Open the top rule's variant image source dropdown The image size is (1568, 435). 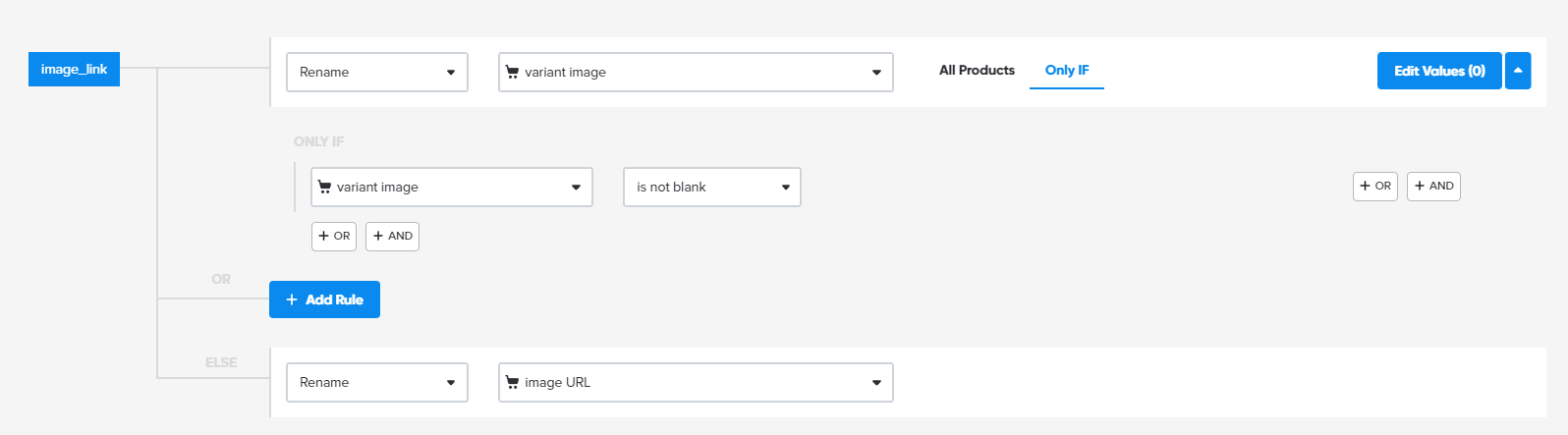(x=696, y=72)
